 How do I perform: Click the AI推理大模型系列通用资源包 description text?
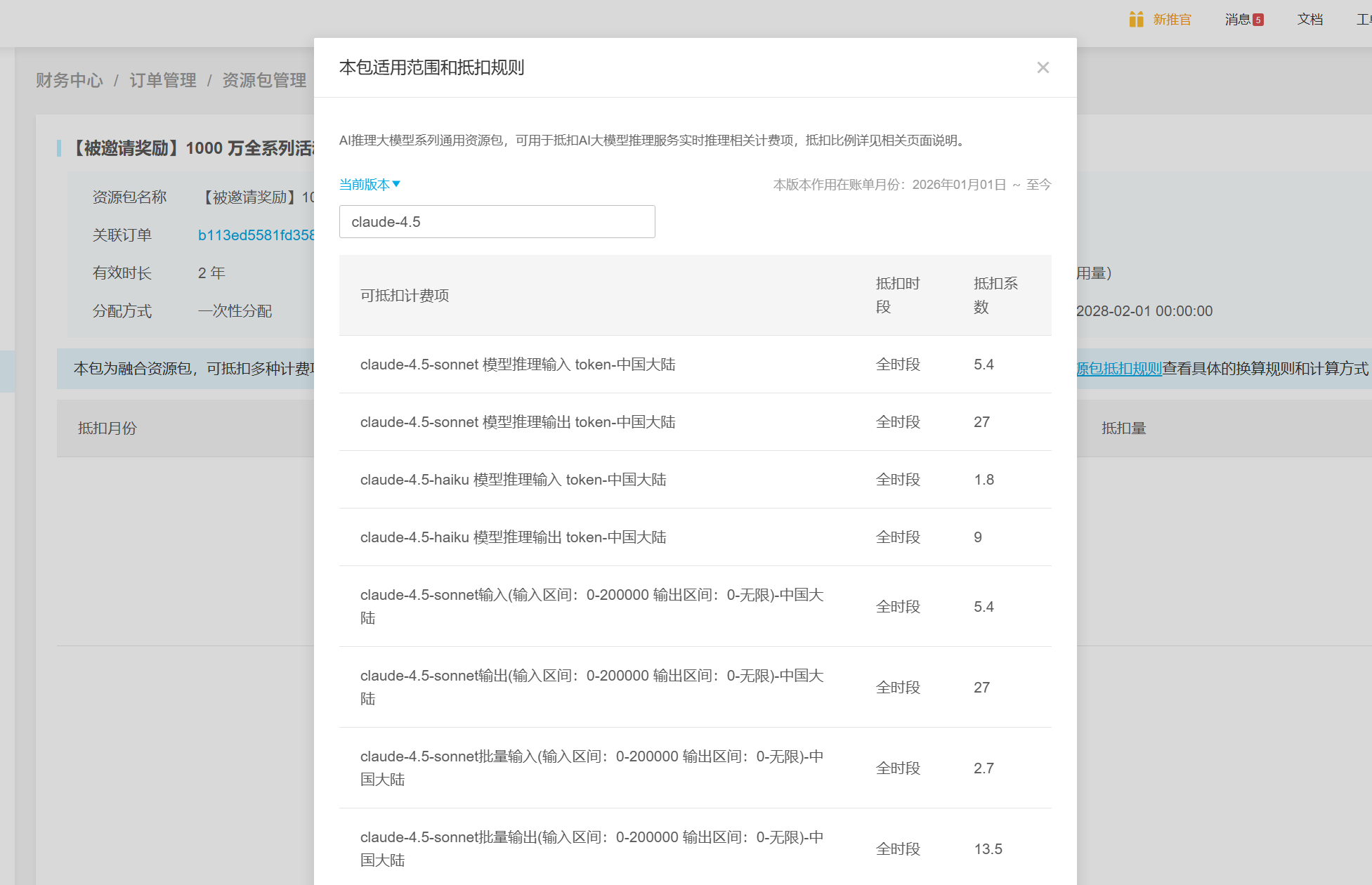[x=654, y=140]
